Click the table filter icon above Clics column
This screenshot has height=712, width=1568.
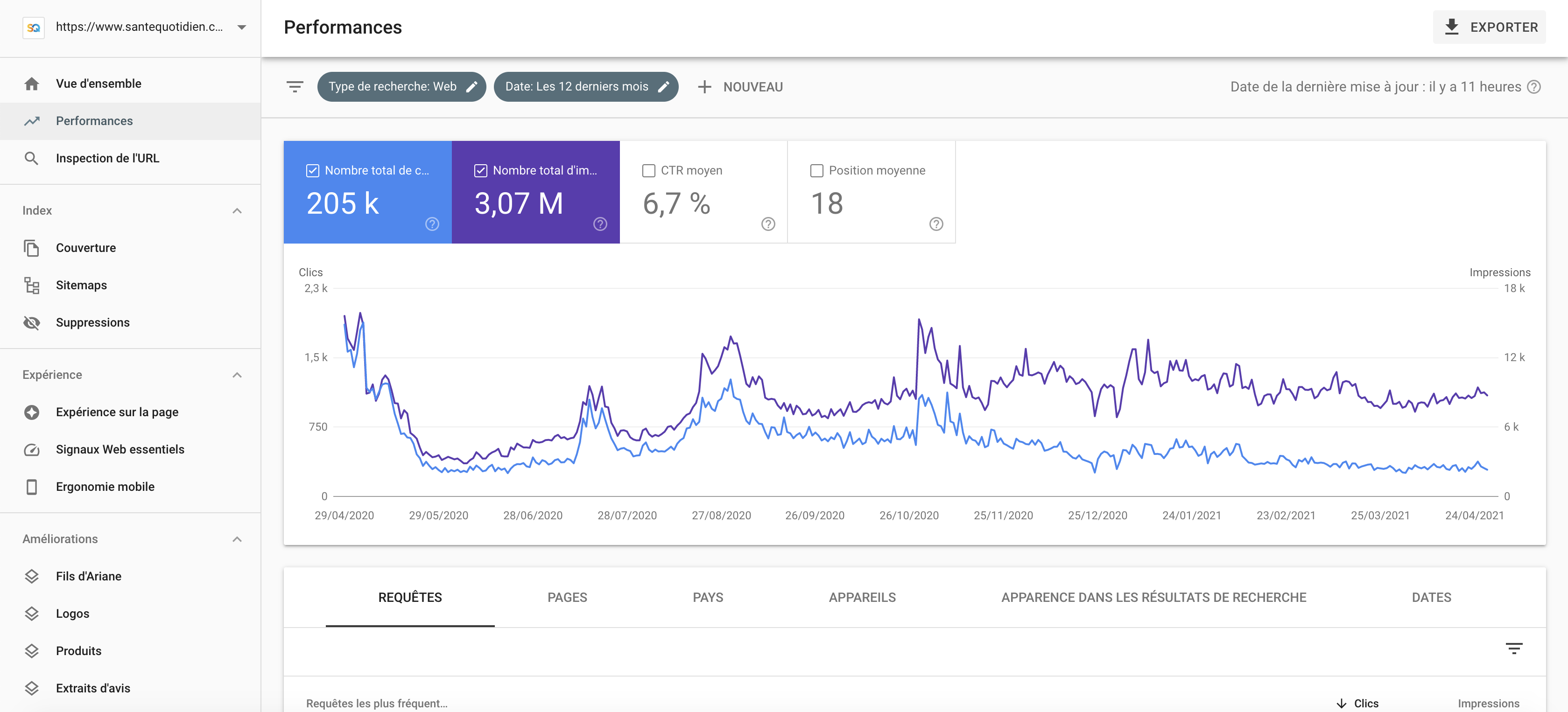1514,648
